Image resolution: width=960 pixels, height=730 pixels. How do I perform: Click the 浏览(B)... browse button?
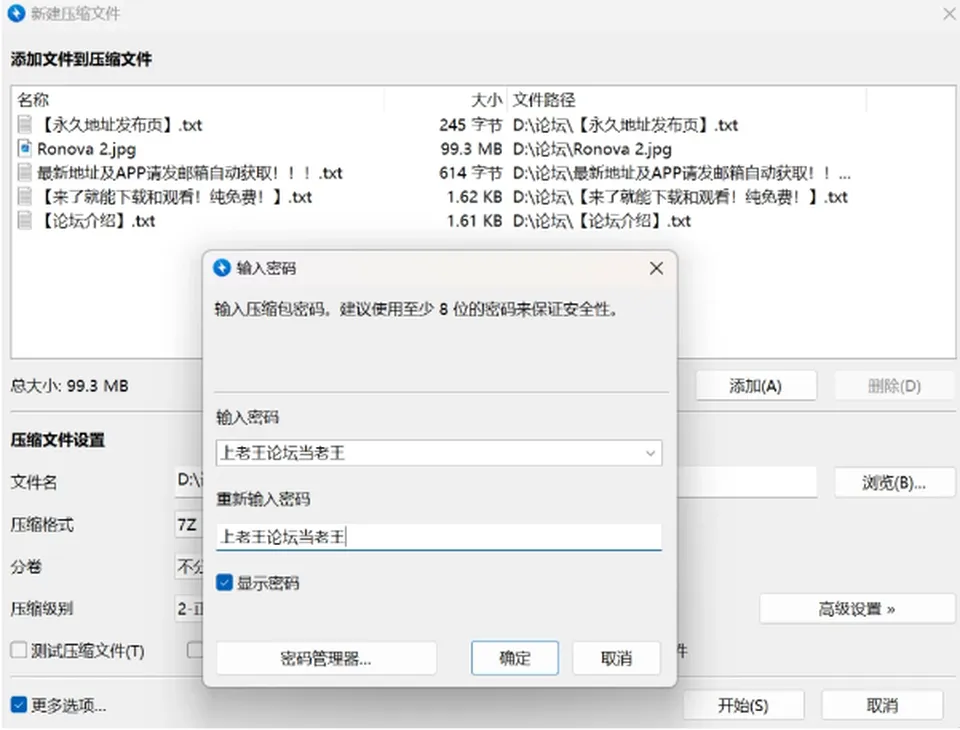(x=894, y=483)
